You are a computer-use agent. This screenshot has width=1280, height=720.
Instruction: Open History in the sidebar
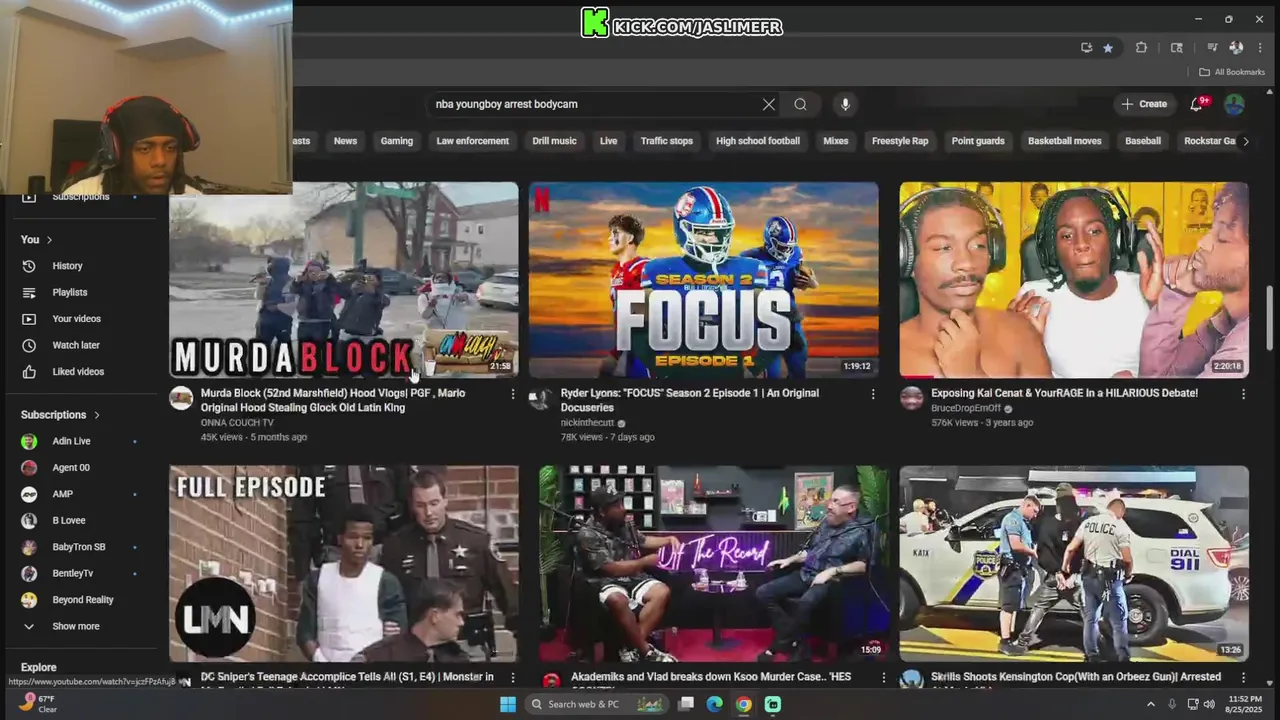click(67, 266)
